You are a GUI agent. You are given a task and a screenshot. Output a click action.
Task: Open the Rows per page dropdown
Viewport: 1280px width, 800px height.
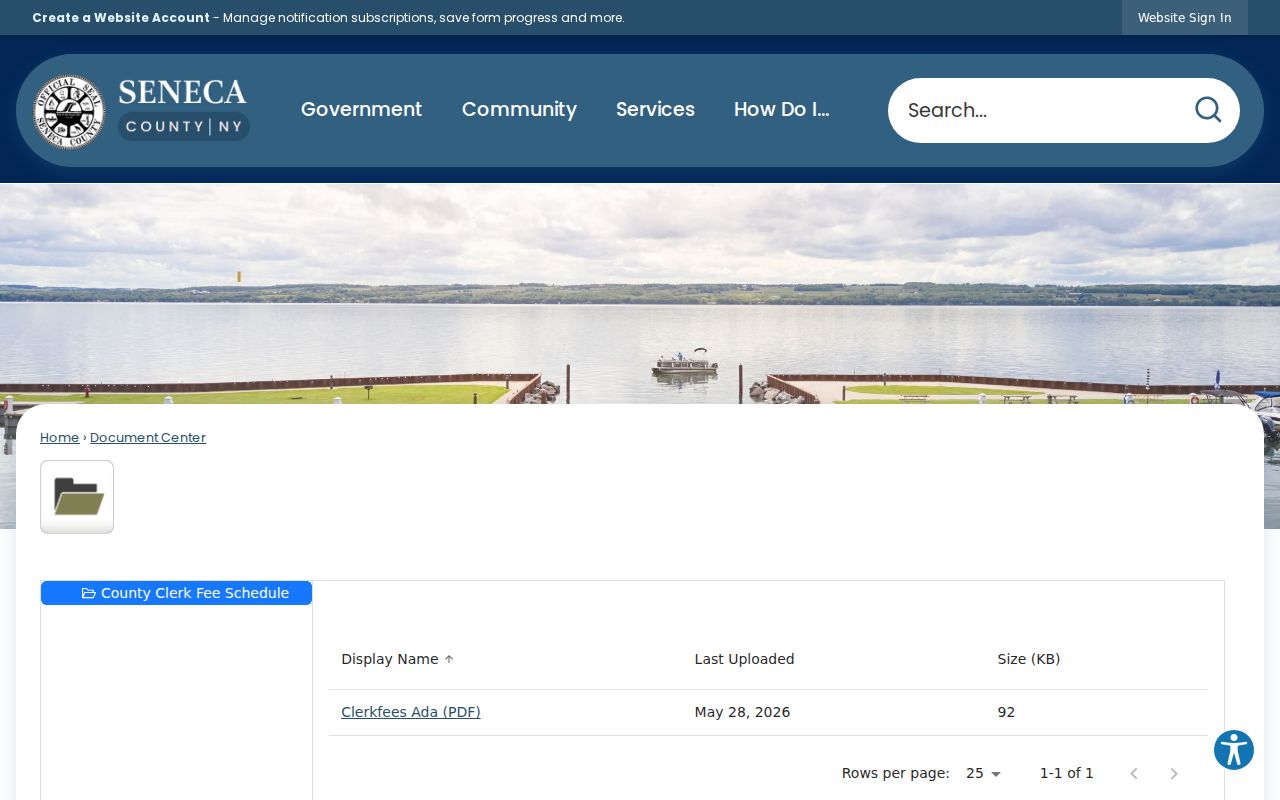pos(983,773)
